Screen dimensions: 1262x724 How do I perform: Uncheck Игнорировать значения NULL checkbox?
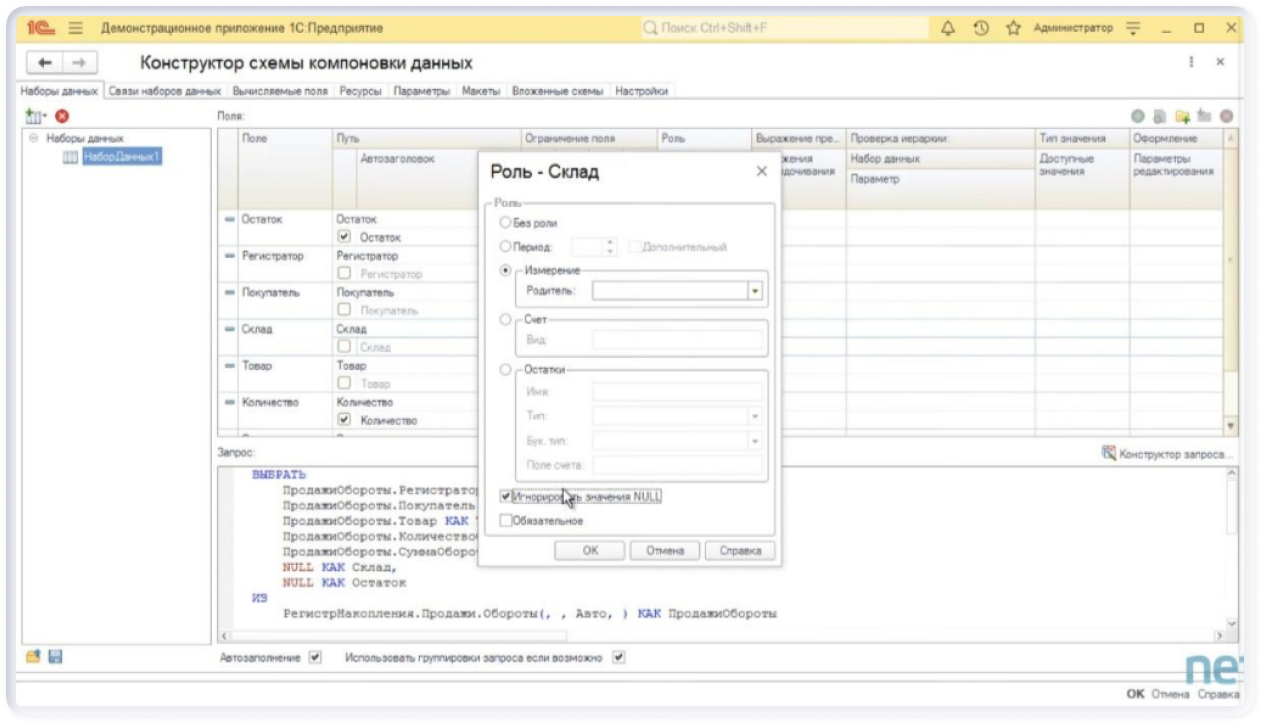[506, 496]
